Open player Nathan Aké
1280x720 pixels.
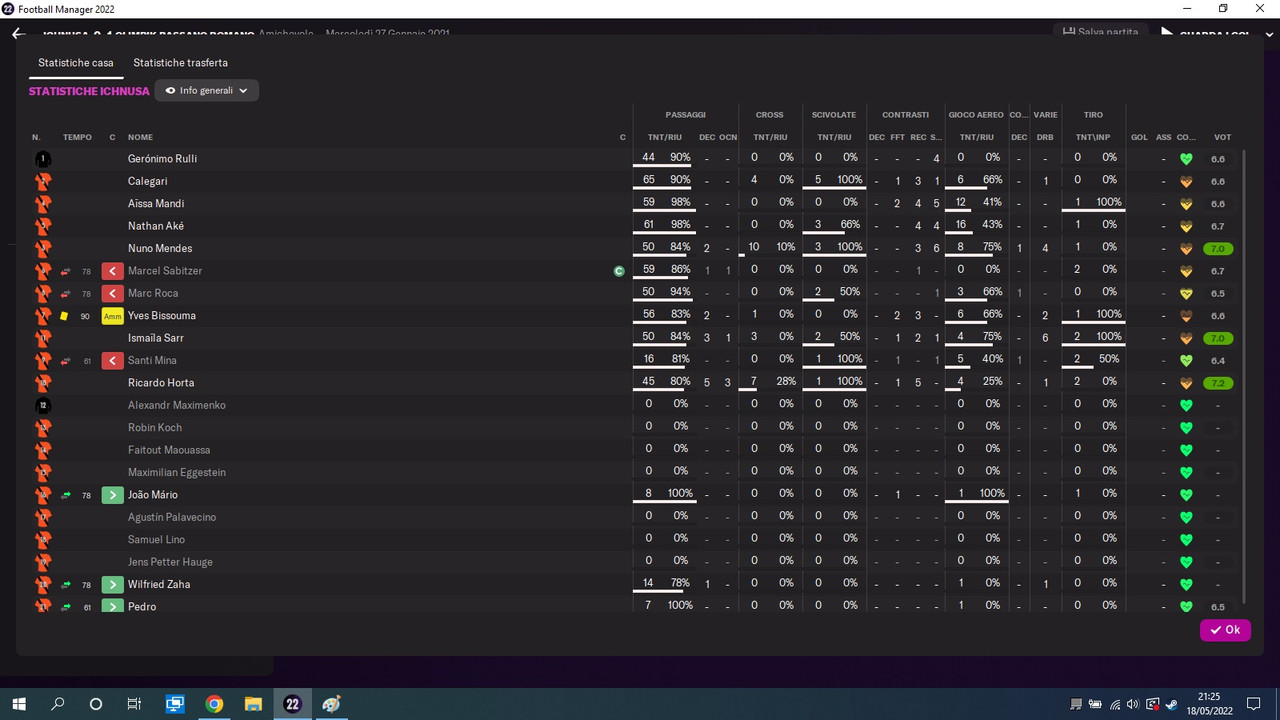pyautogui.click(x=156, y=226)
